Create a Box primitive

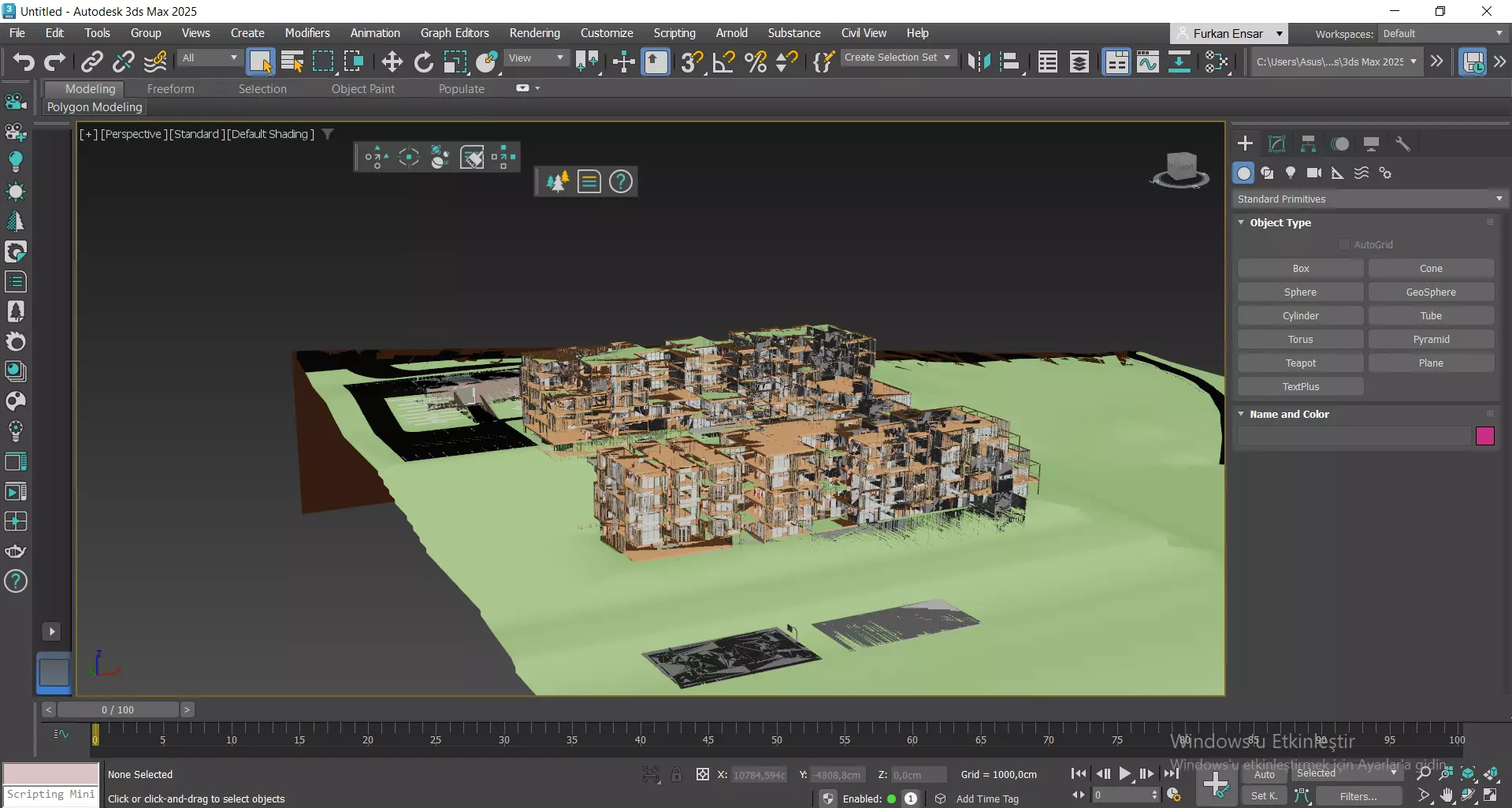click(x=1300, y=269)
